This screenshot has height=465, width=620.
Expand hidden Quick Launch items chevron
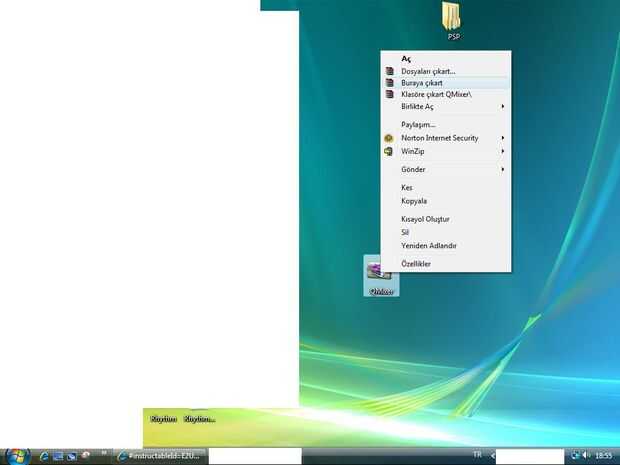pos(104,453)
